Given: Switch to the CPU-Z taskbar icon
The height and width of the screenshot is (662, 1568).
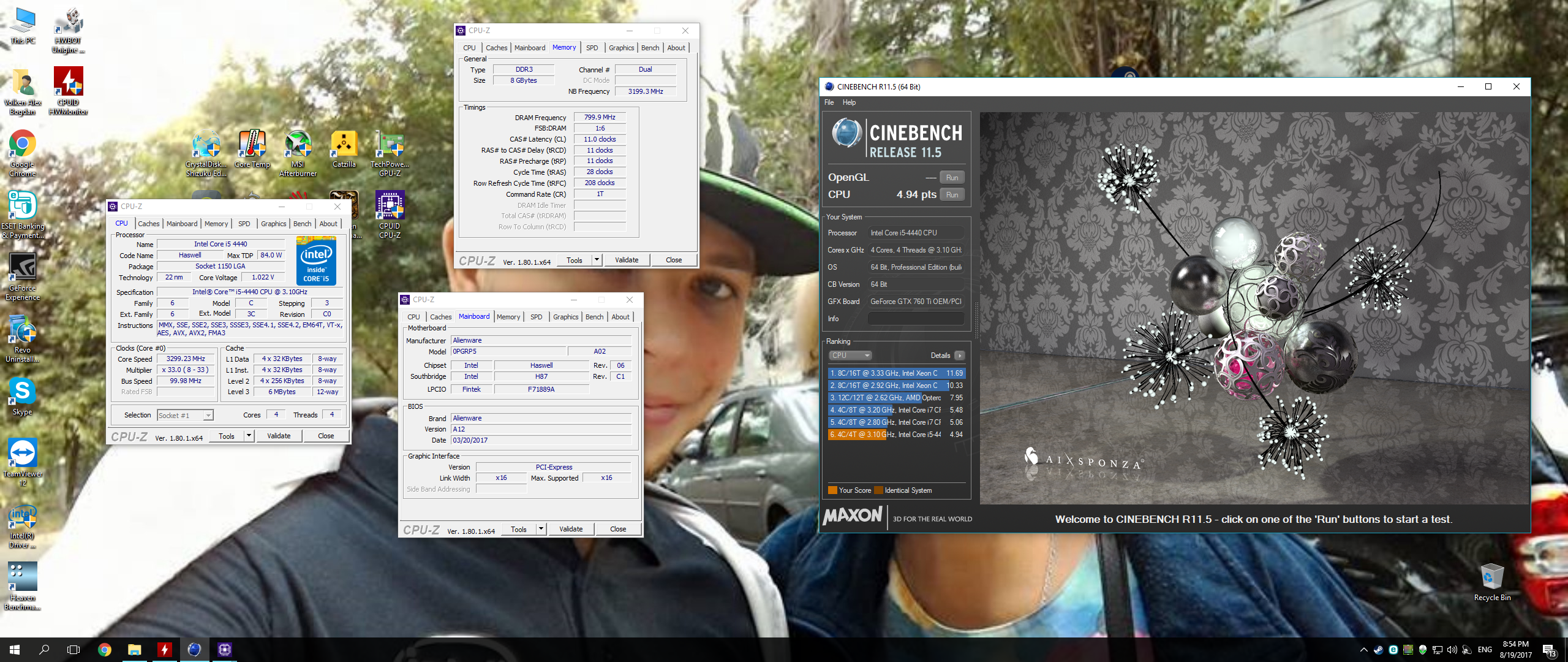Looking at the screenshot, I should coord(225,650).
